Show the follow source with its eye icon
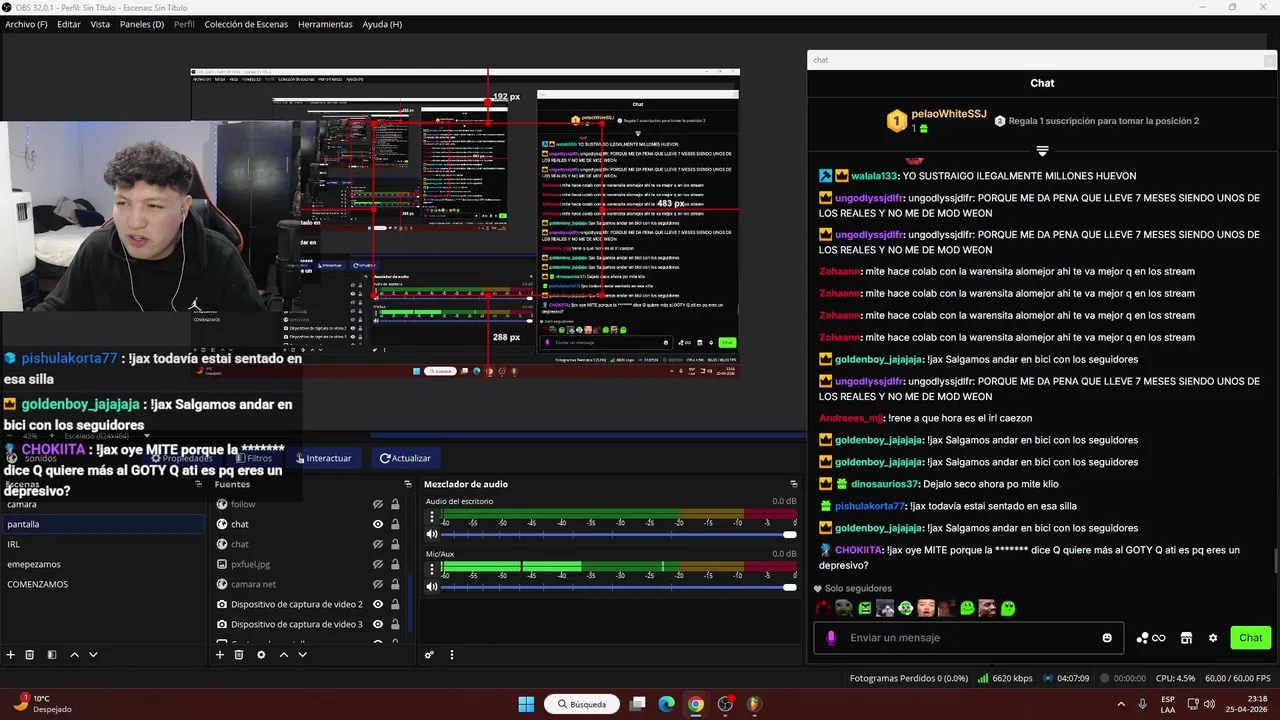 [x=378, y=504]
